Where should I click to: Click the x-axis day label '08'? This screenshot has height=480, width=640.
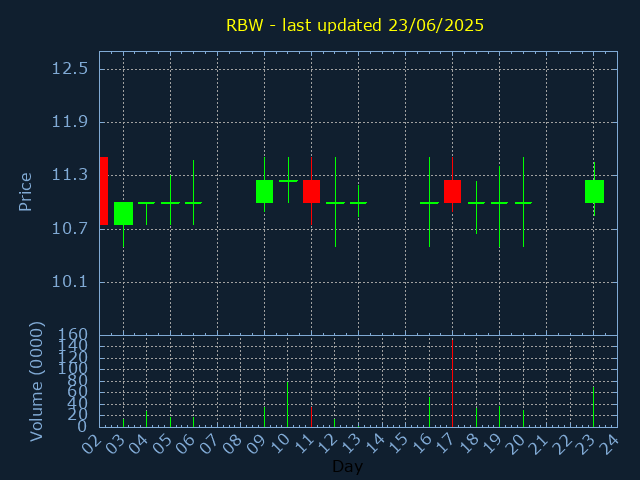pyautogui.click(x=232, y=444)
